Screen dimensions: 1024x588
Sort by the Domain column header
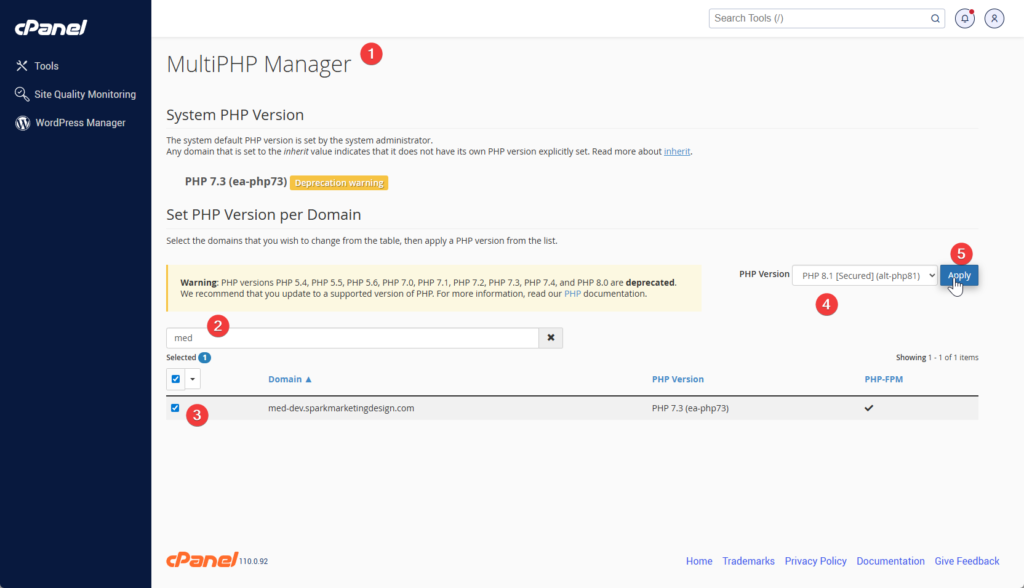(290, 379)
